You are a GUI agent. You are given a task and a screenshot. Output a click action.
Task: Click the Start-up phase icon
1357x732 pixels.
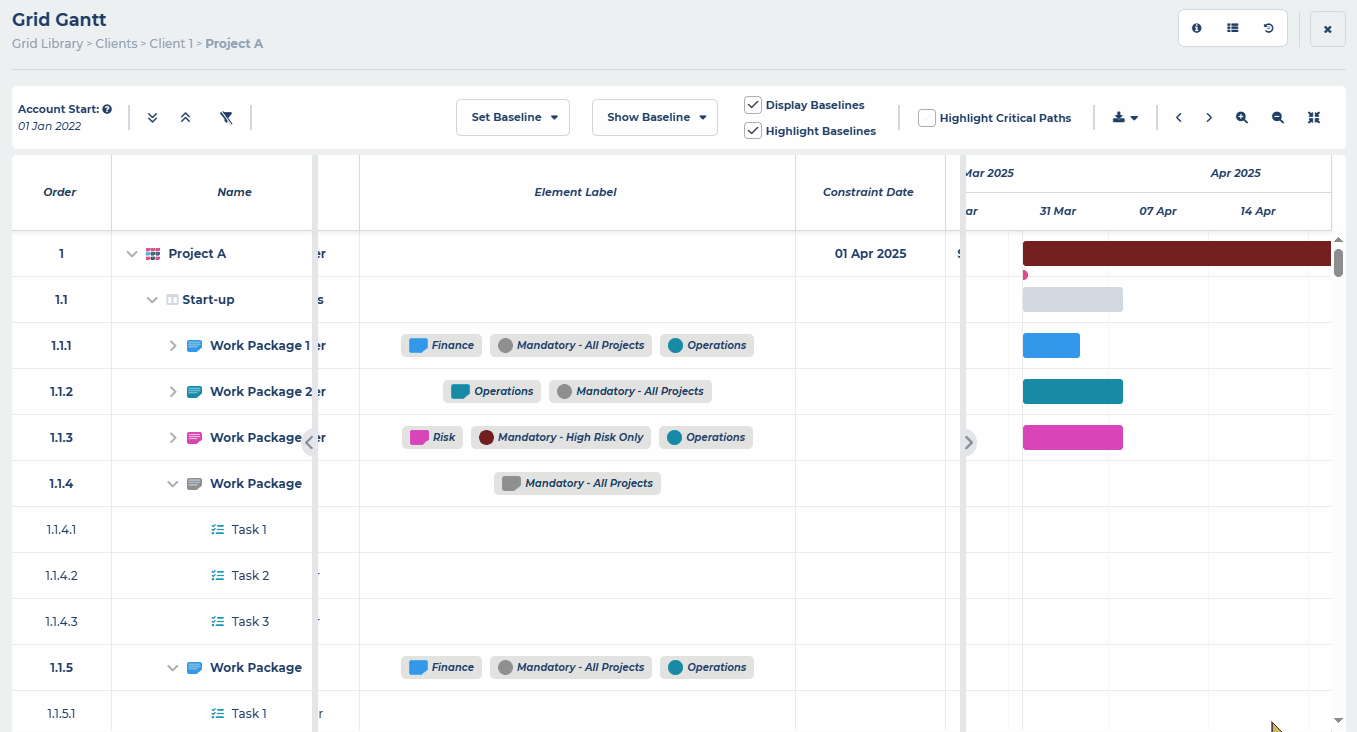tap(172, 300)
